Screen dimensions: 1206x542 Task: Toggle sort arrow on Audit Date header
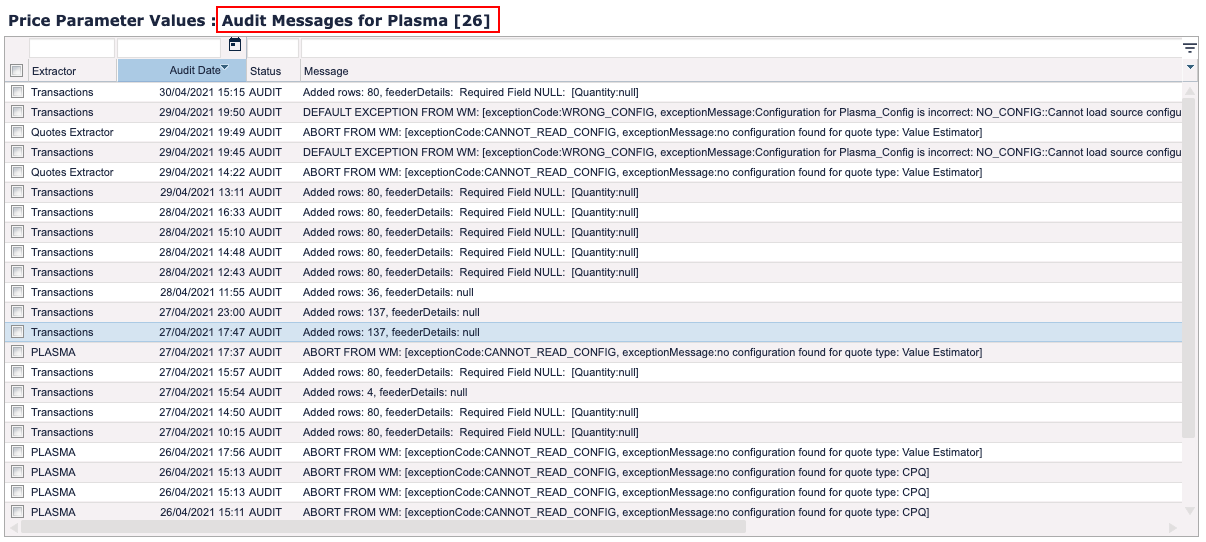pos(225,67)
